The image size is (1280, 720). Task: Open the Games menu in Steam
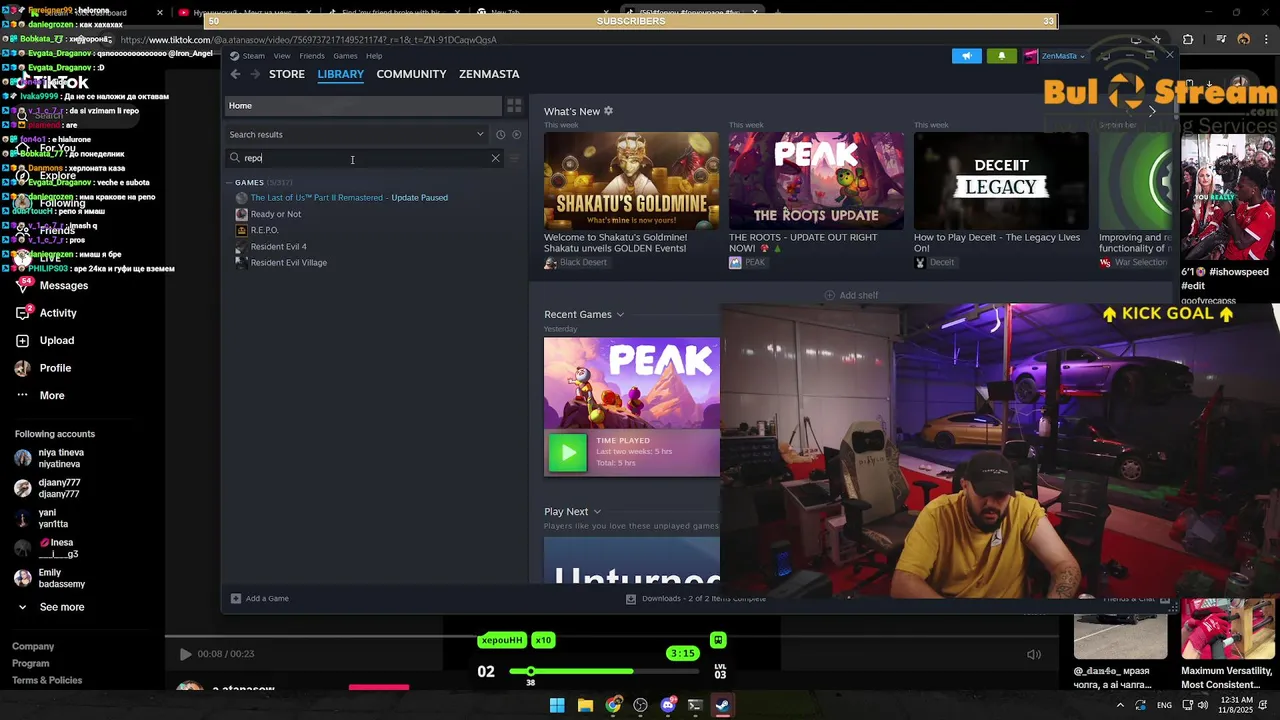tap(345, 56)
